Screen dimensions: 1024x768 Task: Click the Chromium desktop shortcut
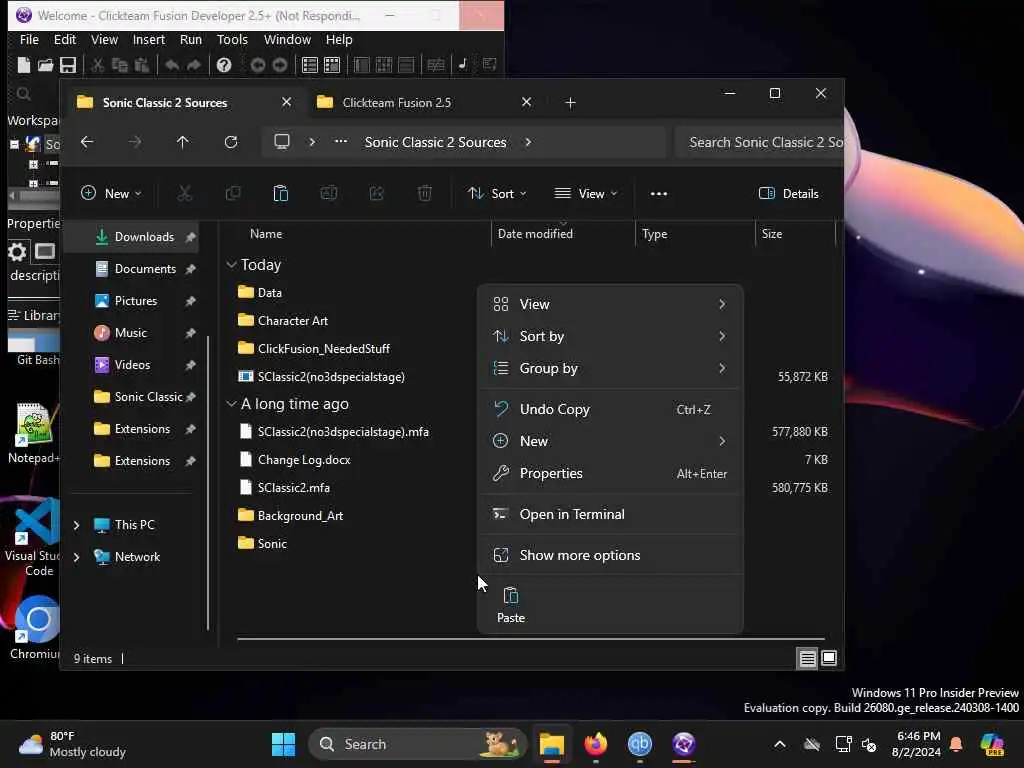pos(35,627)
